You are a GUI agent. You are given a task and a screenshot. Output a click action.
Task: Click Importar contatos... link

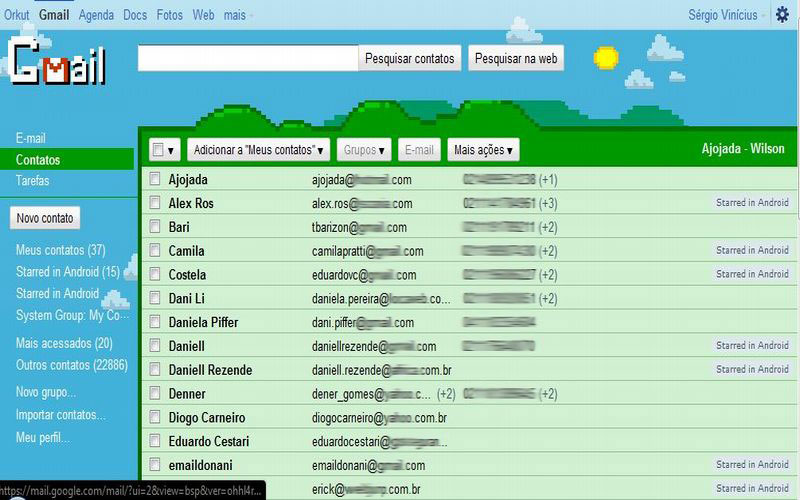61,415
